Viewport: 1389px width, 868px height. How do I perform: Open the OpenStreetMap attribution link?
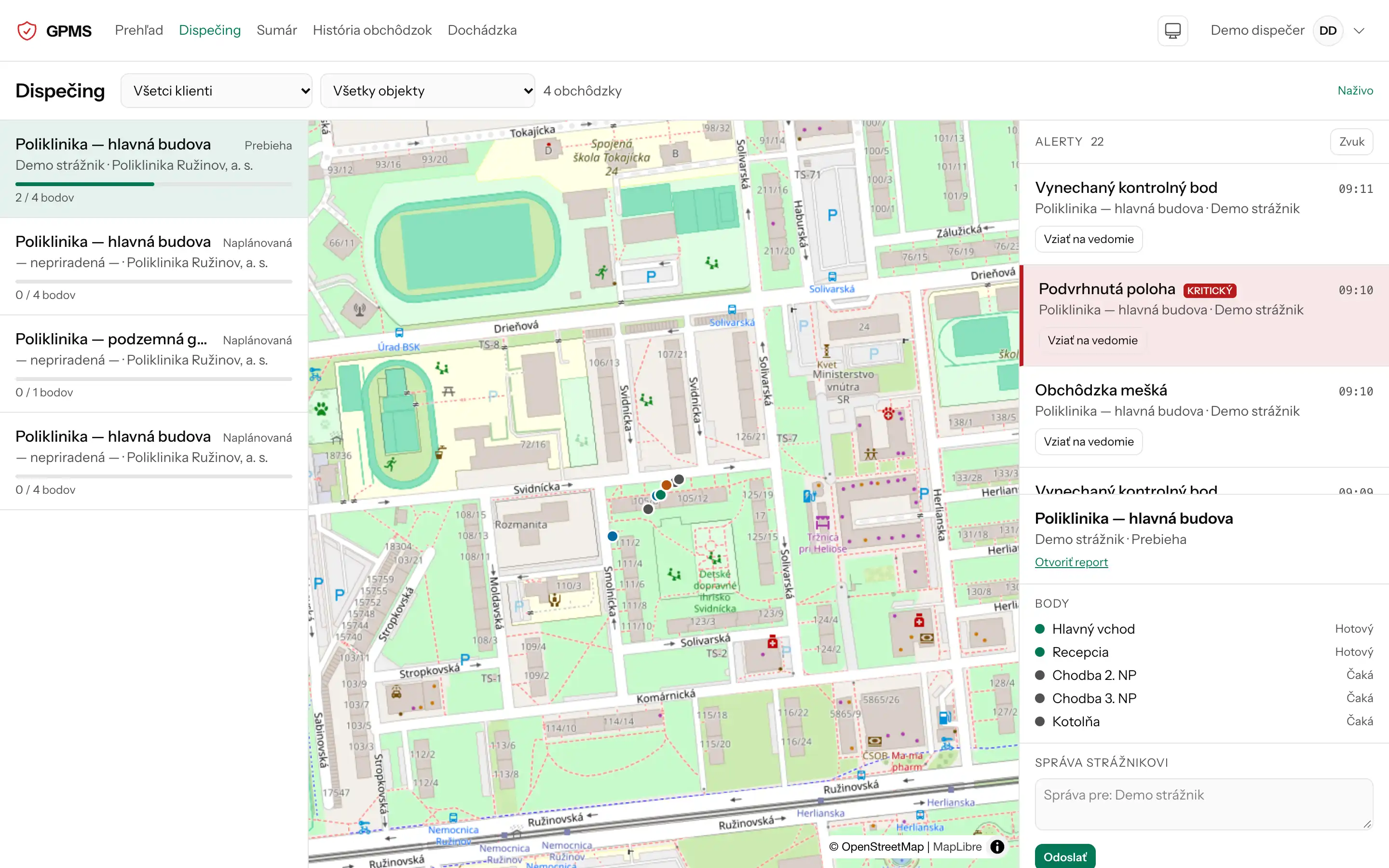tap(882, 846)
